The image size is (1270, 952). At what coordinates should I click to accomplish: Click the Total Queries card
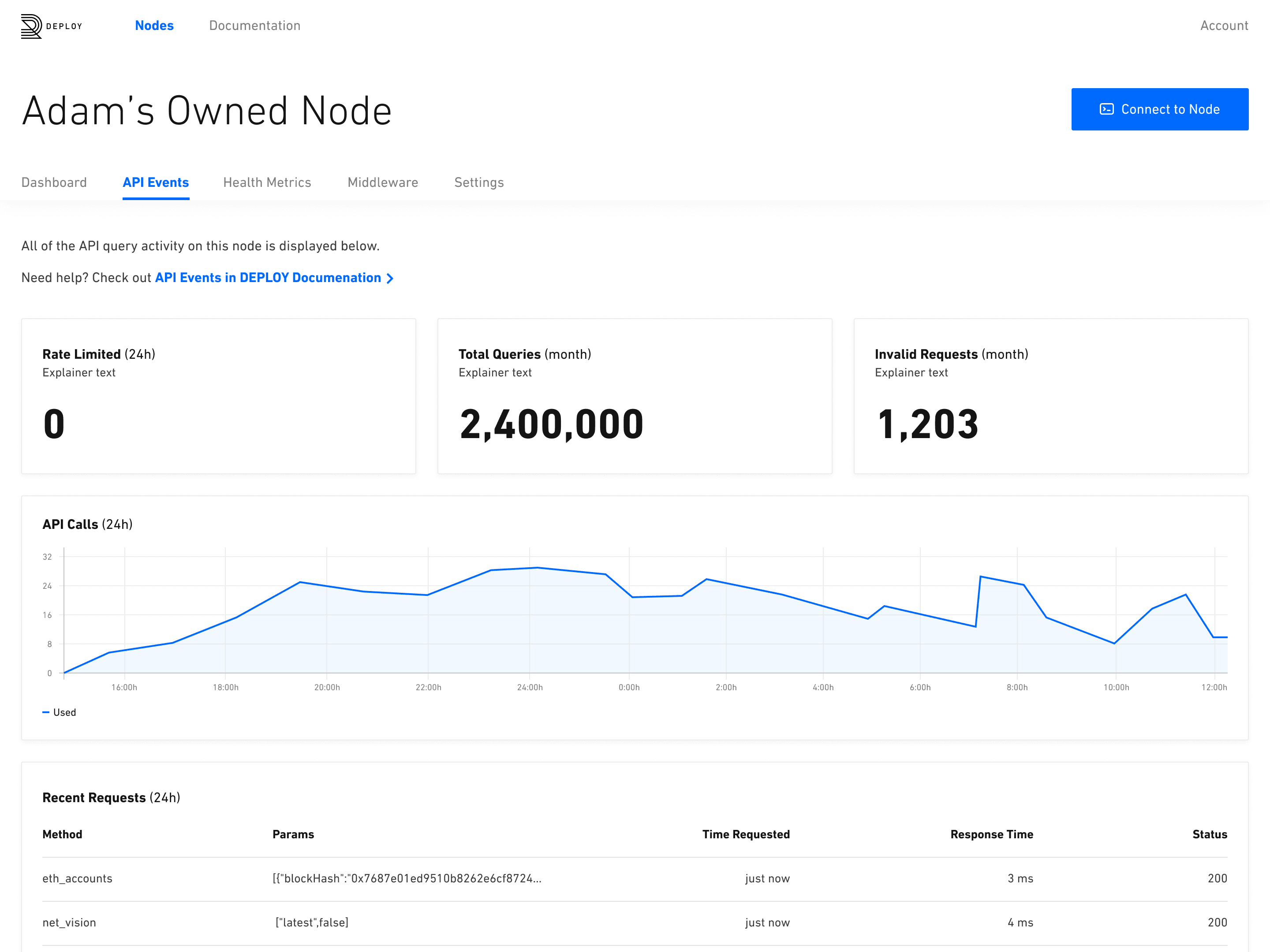[x=635, y=396]
